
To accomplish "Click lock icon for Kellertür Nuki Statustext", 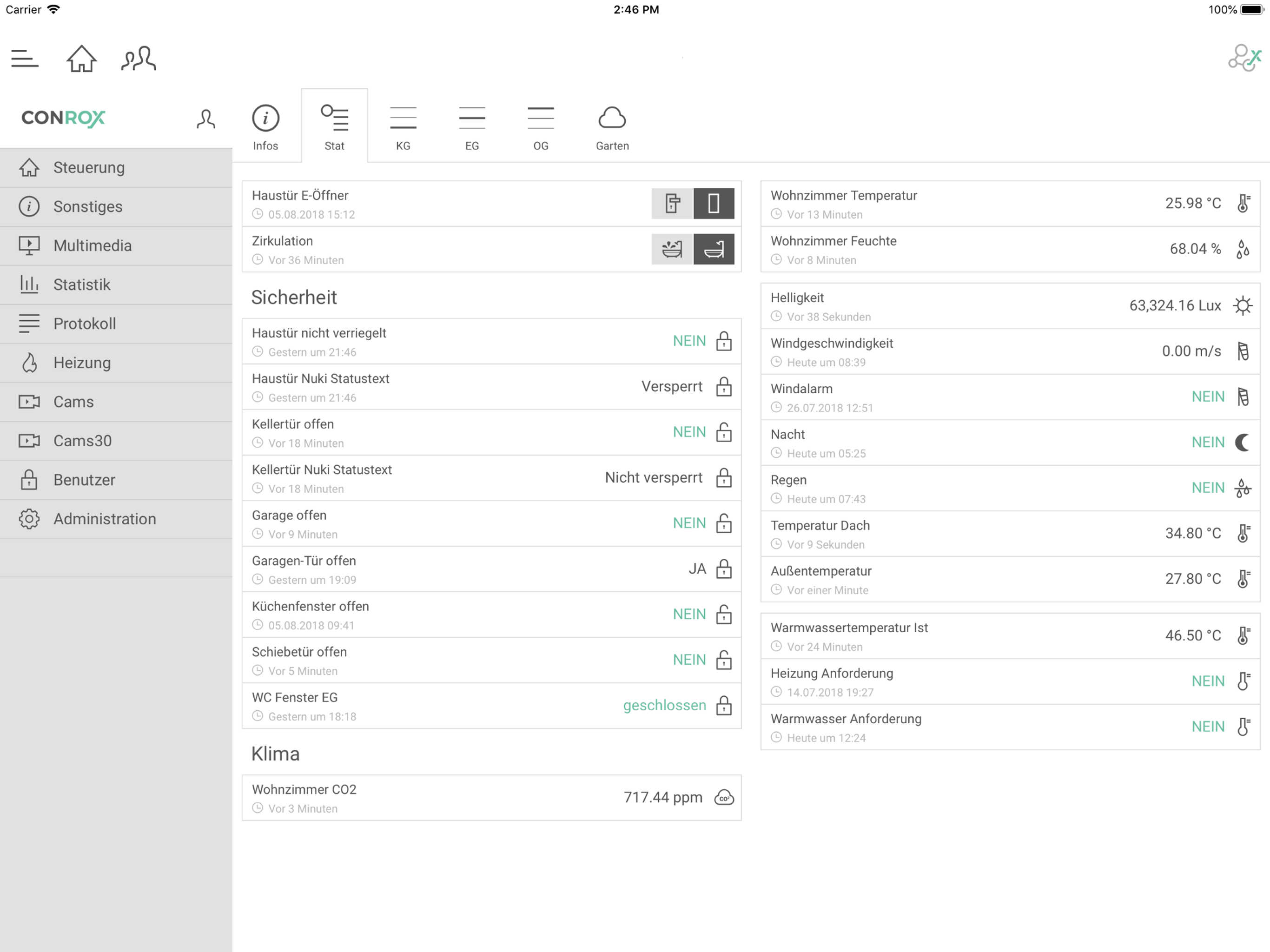I will tap(724, 477).
